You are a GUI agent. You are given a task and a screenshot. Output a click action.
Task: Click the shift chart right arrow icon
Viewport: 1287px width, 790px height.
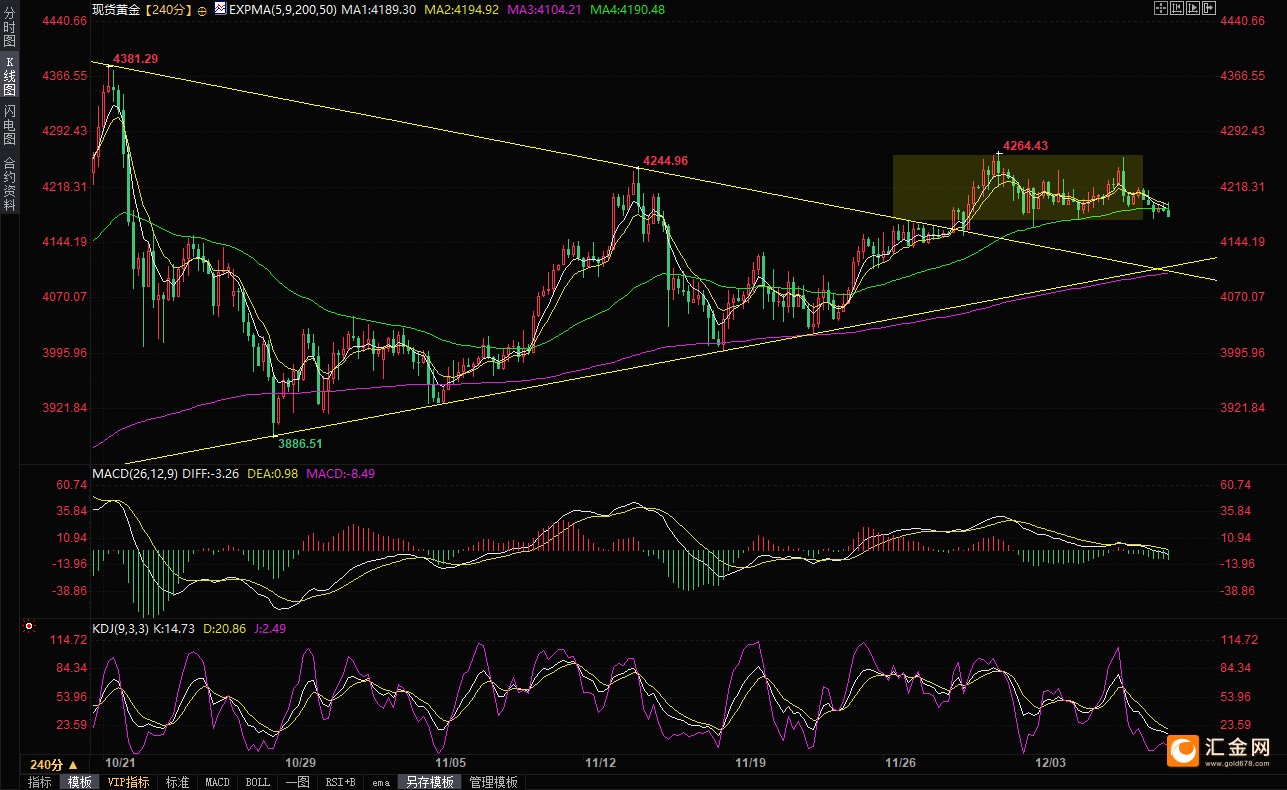point(1209,8)
